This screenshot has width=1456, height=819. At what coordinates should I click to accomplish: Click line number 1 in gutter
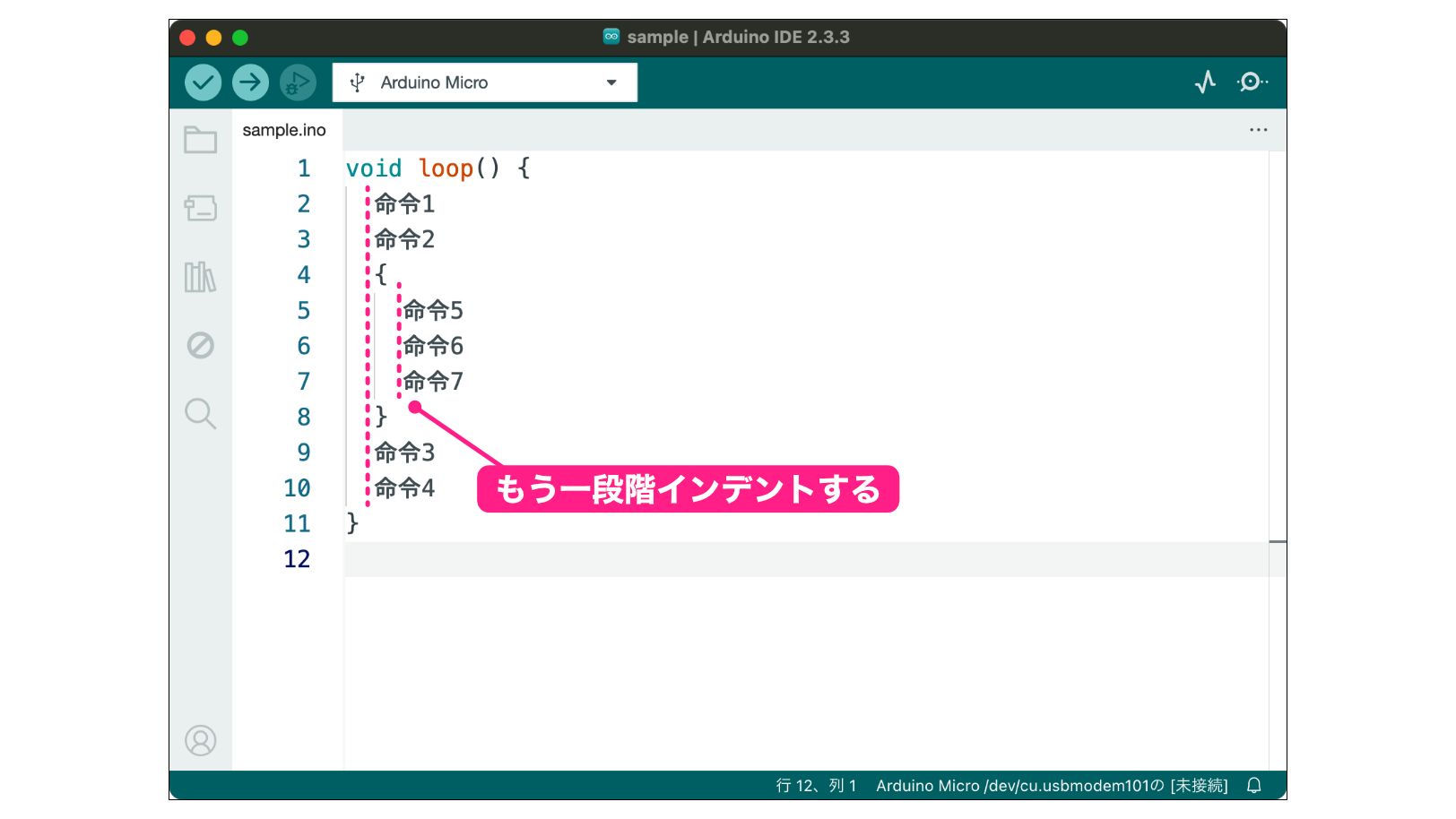pyautogui.click(x=304, y=168)
